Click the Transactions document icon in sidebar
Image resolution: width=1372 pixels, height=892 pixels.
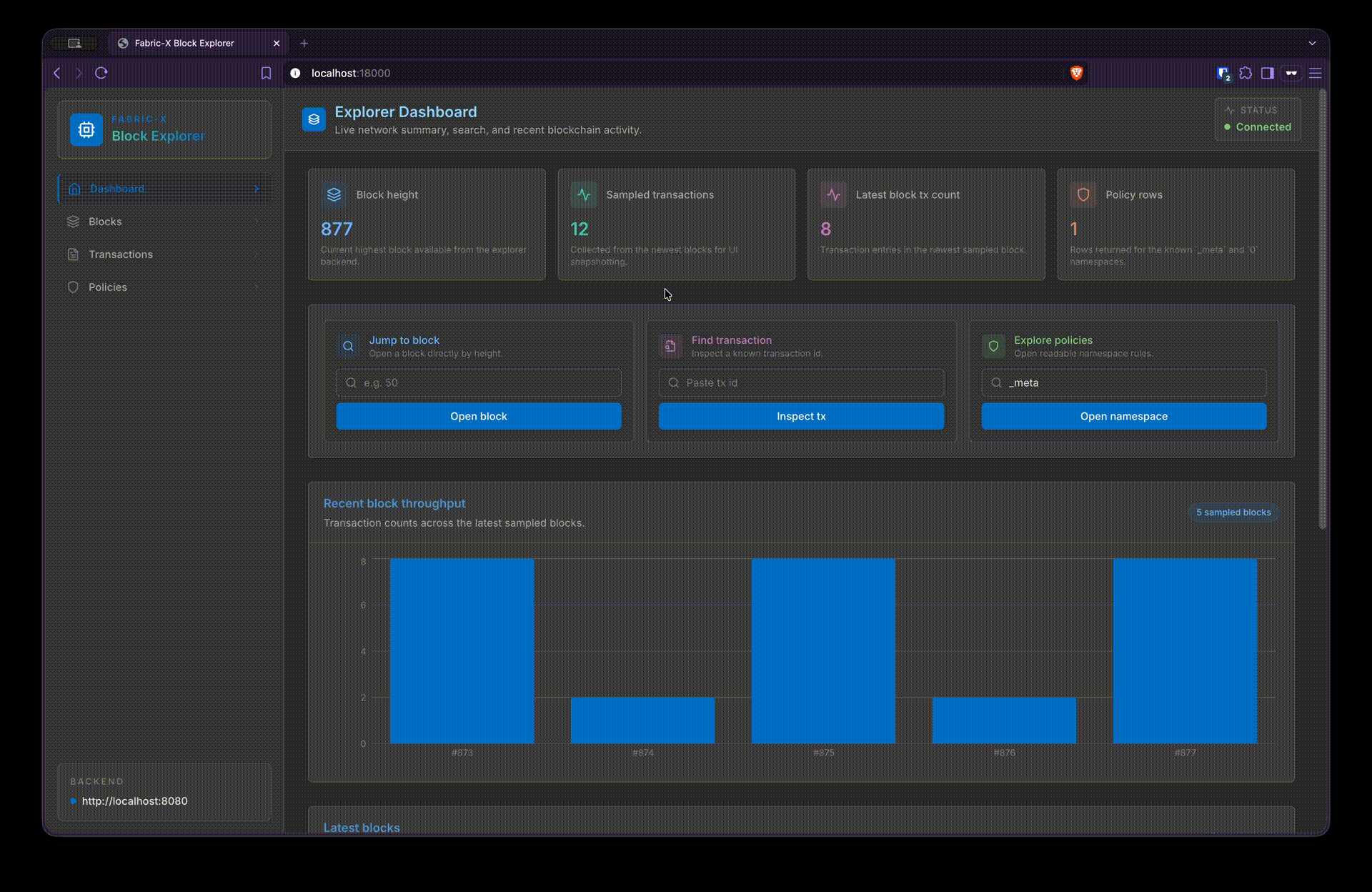pos(73,254)
